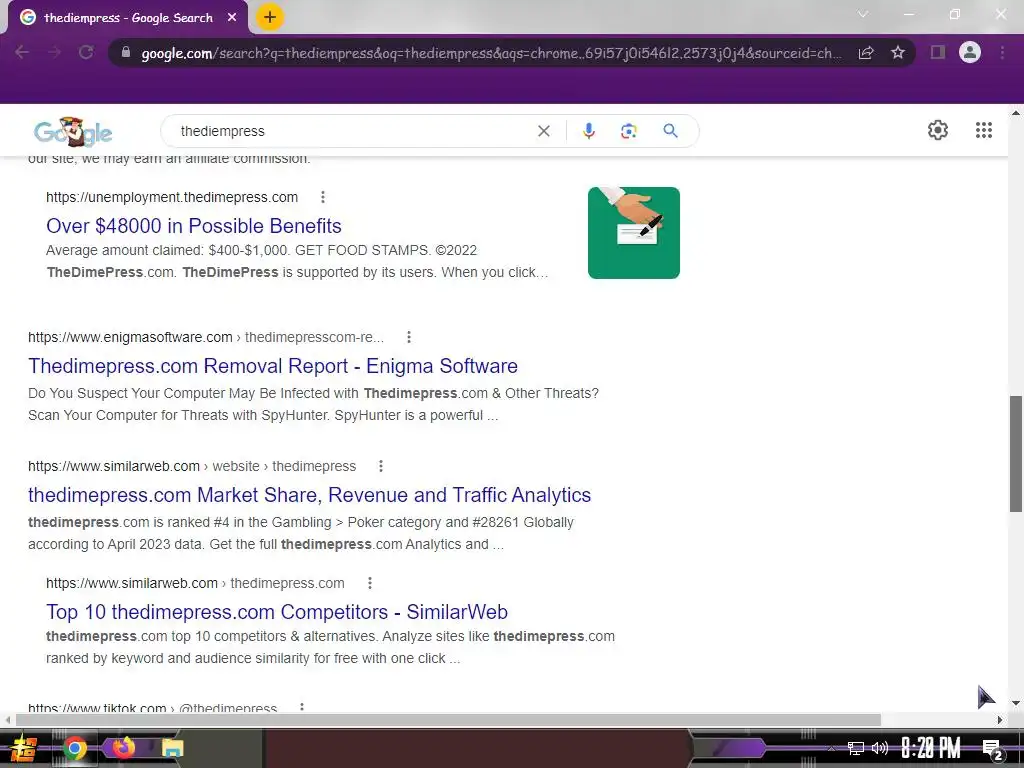The width and height of the screenshot is (1024, 768).
Task: Click the 8:28 PM taskbar clock
Action: [x=931, y=748]
